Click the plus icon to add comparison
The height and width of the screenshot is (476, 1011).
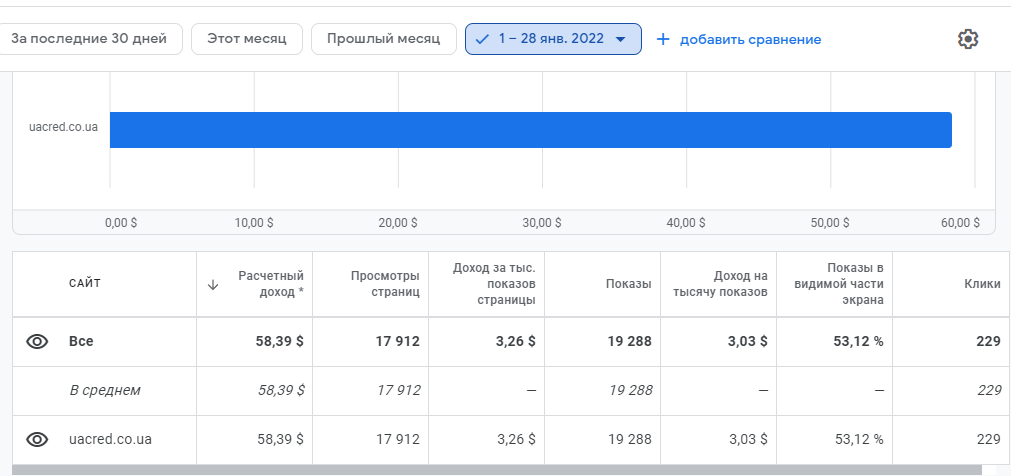click(663, 39)
